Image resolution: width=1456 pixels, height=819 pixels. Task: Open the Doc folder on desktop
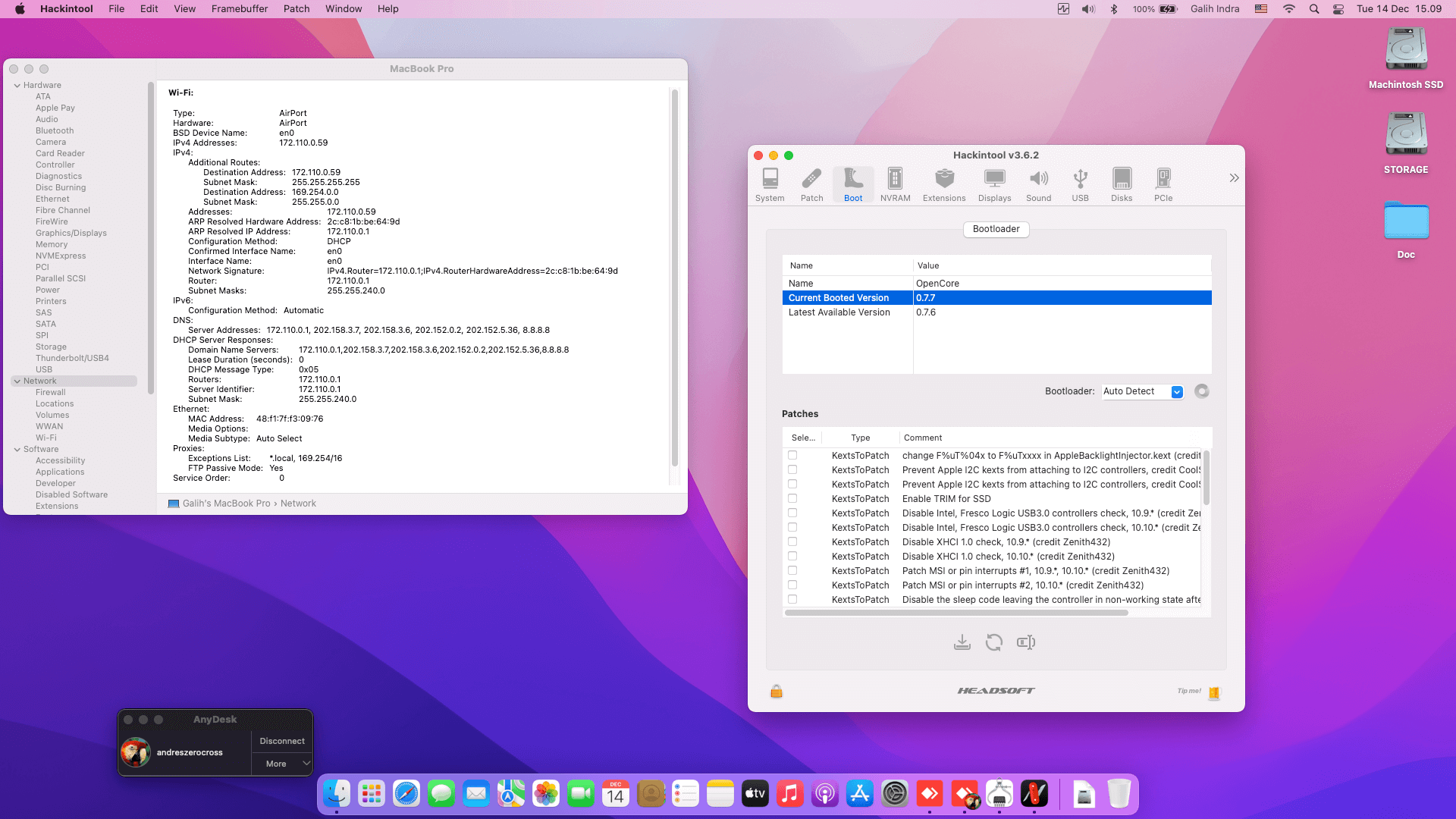(1406, 229)
